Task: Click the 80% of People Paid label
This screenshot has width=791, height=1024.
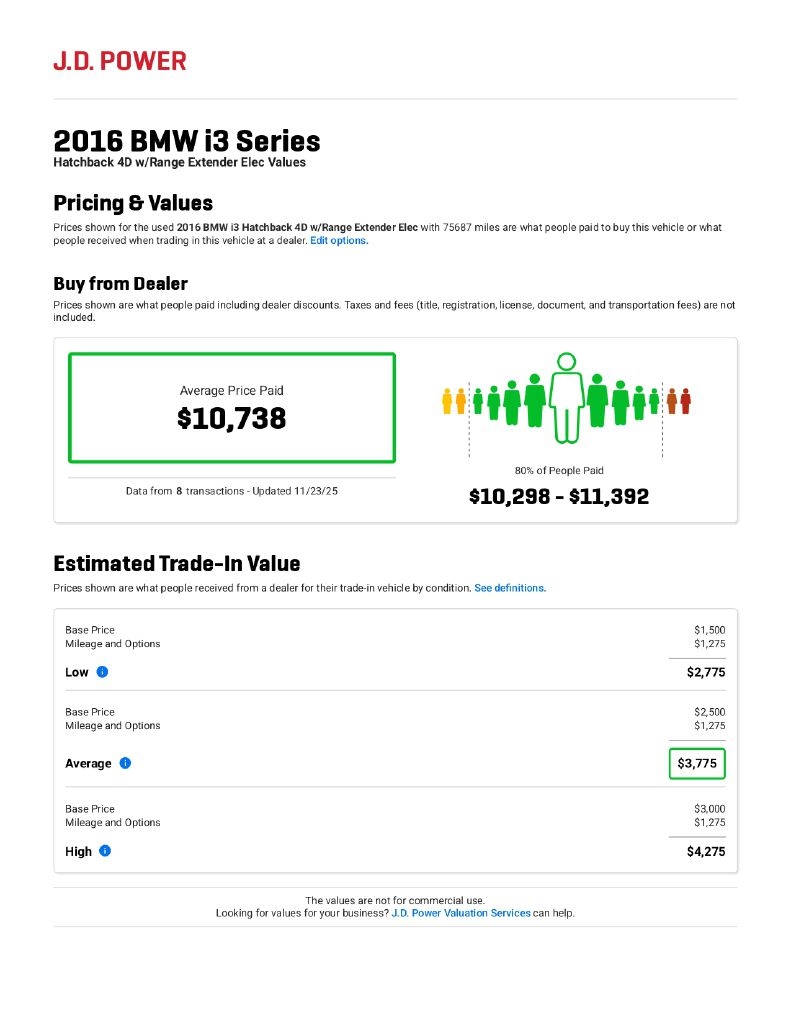Action: (x=559, y=470)
